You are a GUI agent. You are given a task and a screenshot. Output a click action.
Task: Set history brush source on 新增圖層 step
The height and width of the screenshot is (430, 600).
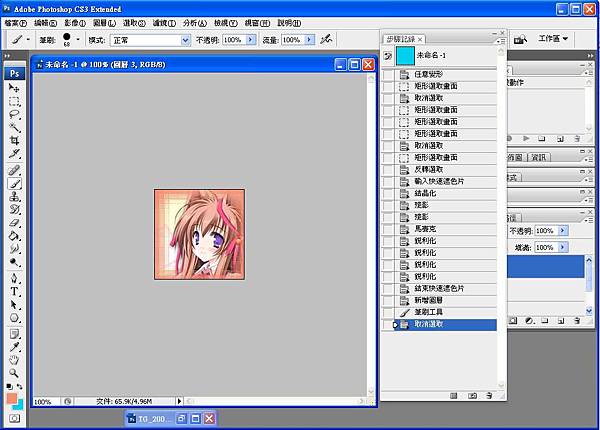(x=388, y=300)
